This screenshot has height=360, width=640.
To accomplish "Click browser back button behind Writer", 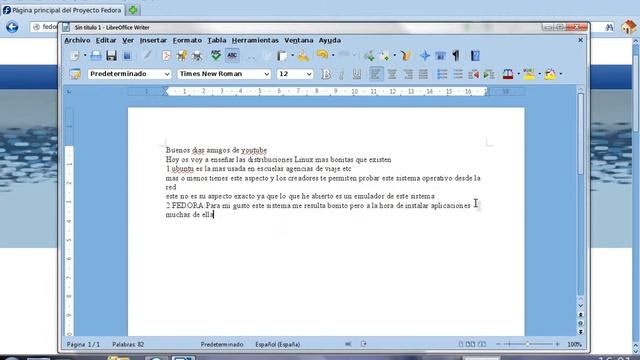I will (x=12, y=27).
